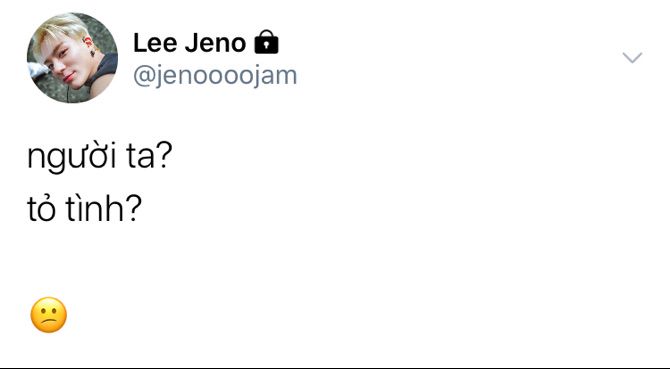Click the word "tình?" in the tweet
This screenshot has width=670, height=369.
pos(103,210)
